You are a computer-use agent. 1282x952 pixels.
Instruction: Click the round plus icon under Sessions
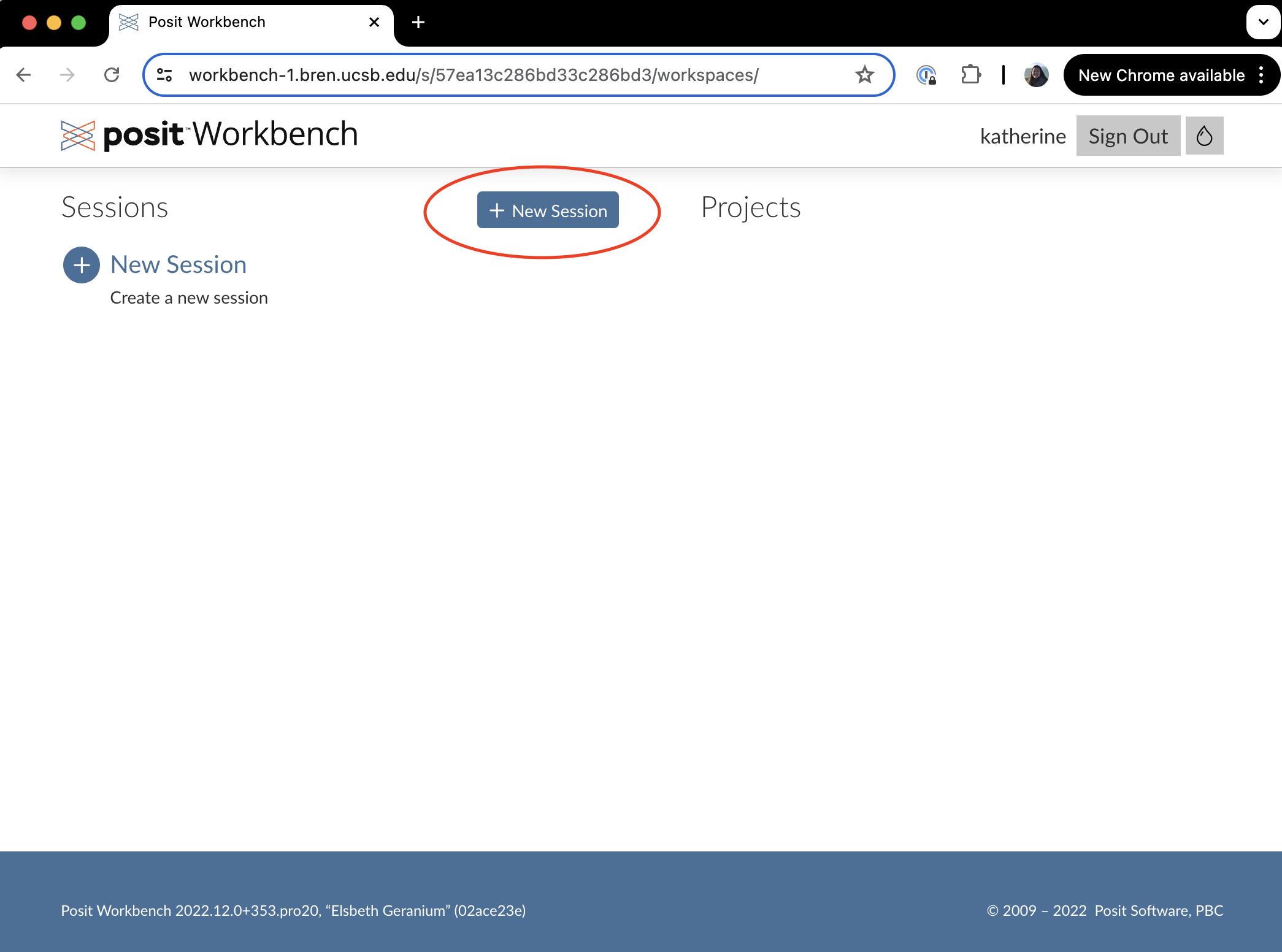tap(82, 265)
